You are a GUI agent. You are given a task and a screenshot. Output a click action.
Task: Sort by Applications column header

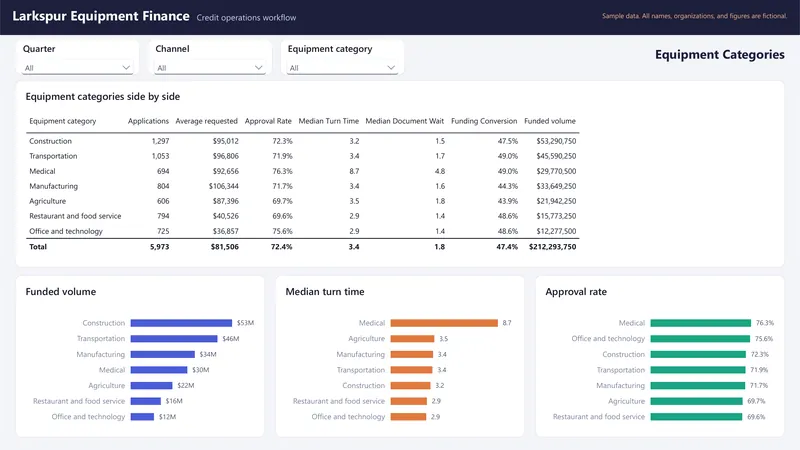point(148,121)
